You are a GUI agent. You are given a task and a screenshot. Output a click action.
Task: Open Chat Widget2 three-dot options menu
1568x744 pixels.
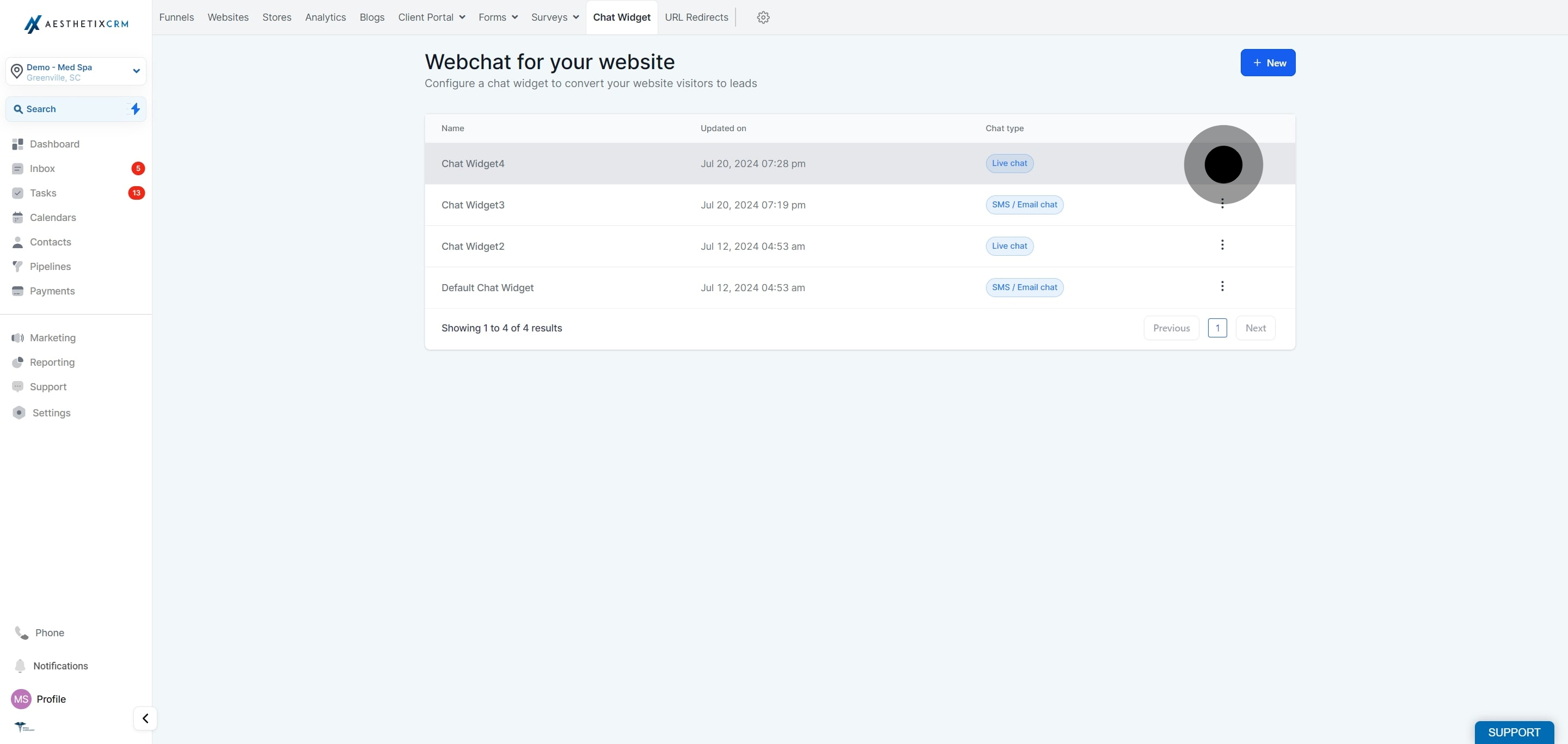[x=1222, y=245]
